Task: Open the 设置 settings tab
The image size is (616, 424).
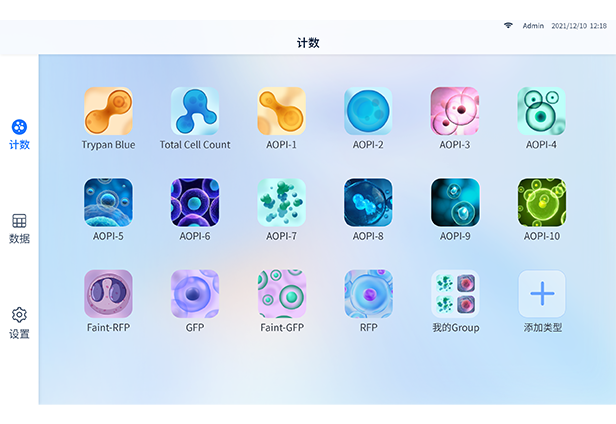Action: (19, 323)
